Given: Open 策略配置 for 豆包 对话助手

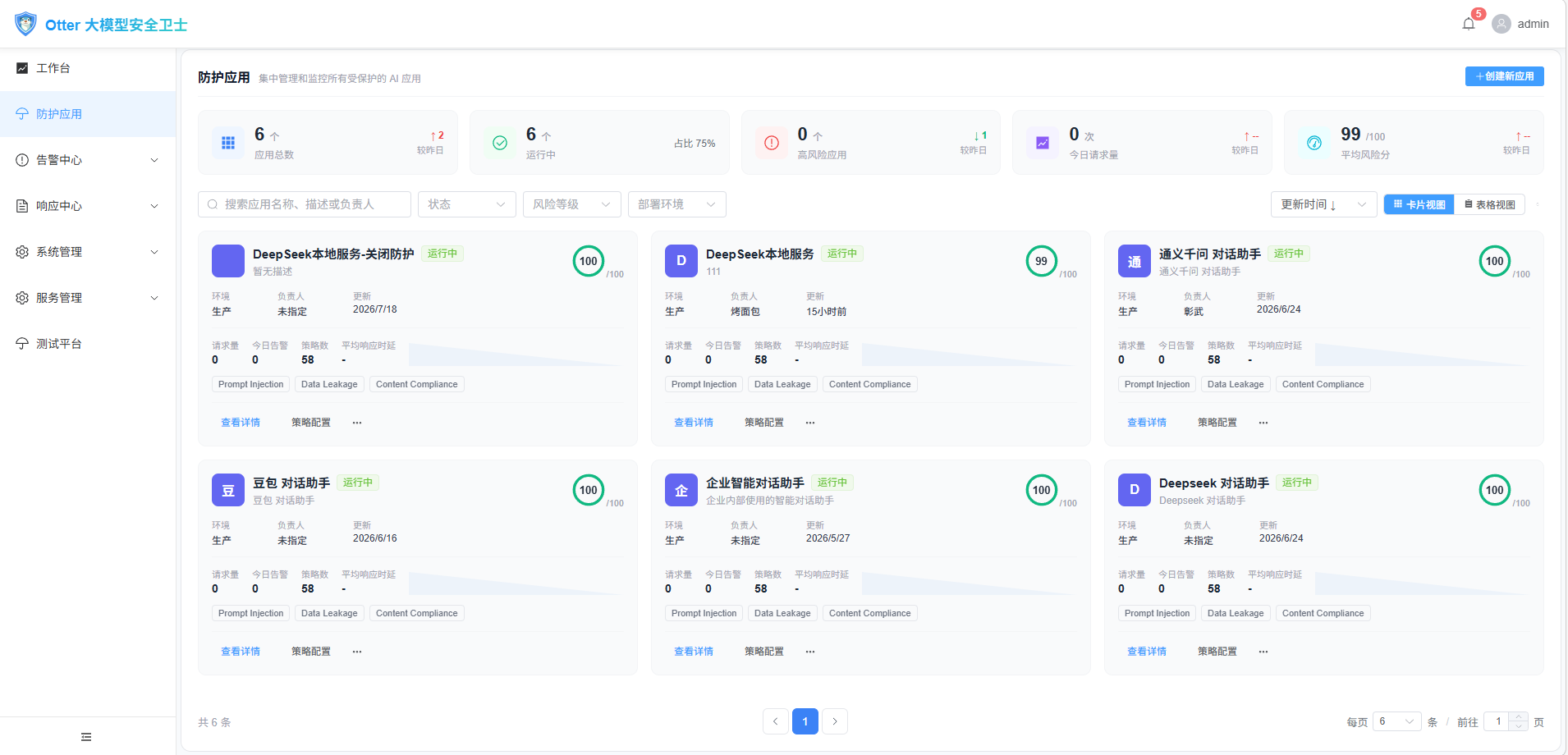Looking at the screenshot, I should point(311,652).
